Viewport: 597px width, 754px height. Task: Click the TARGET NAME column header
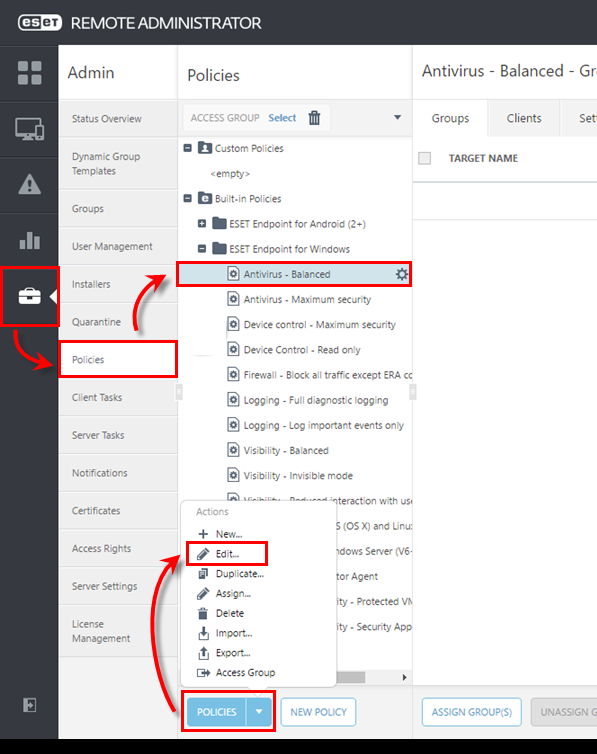pos(483,158)
